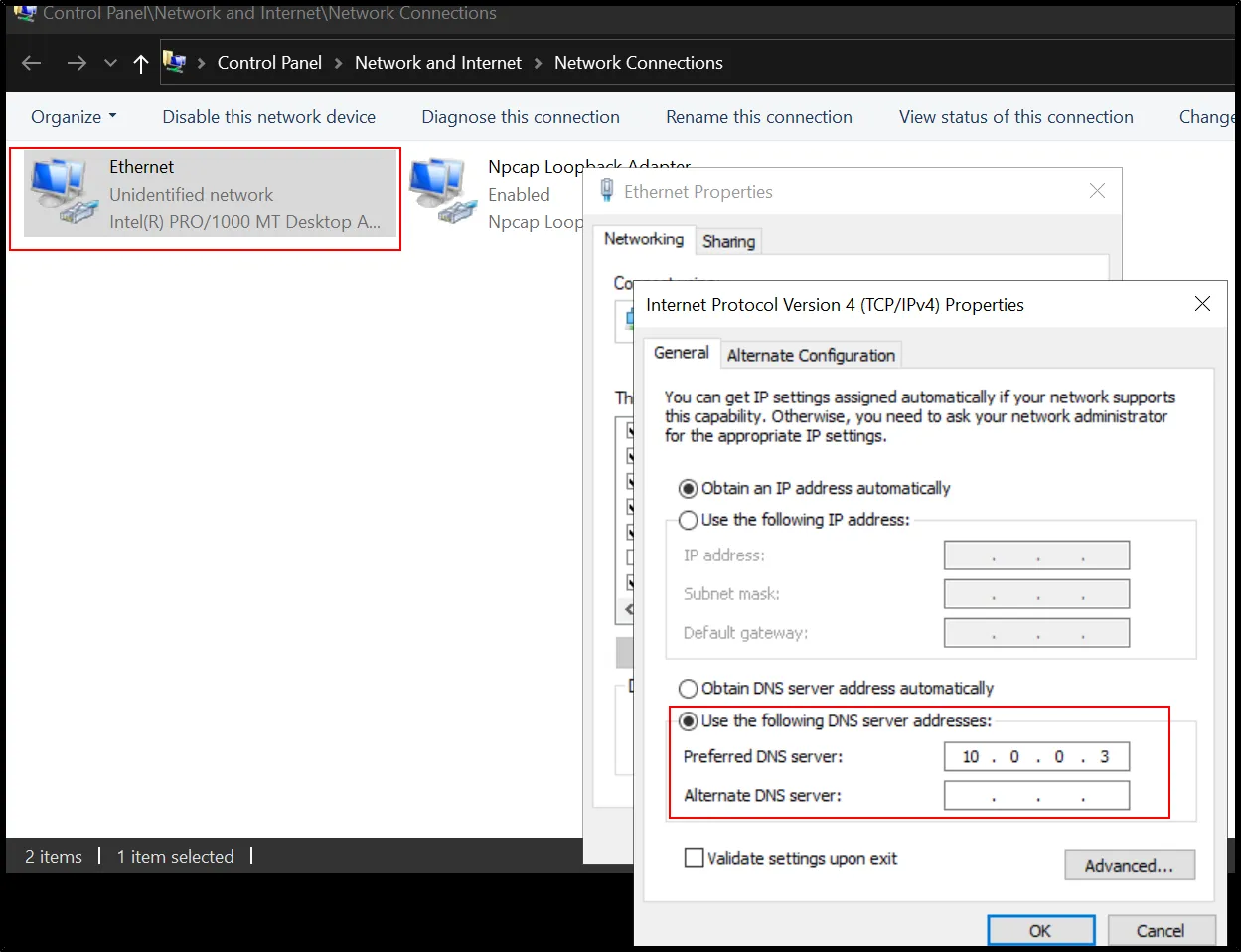Viewport: 1241px width, 952px height.
Task: Click the Back navigation arrow
Action: tap(31, 63)
